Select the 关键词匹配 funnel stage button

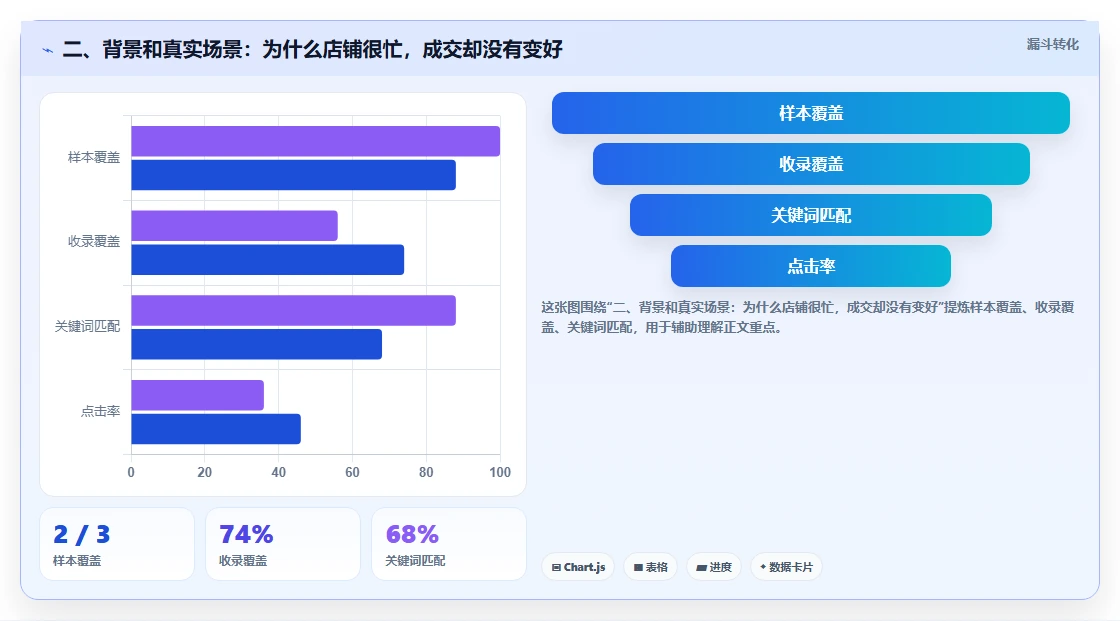(811, 215)
